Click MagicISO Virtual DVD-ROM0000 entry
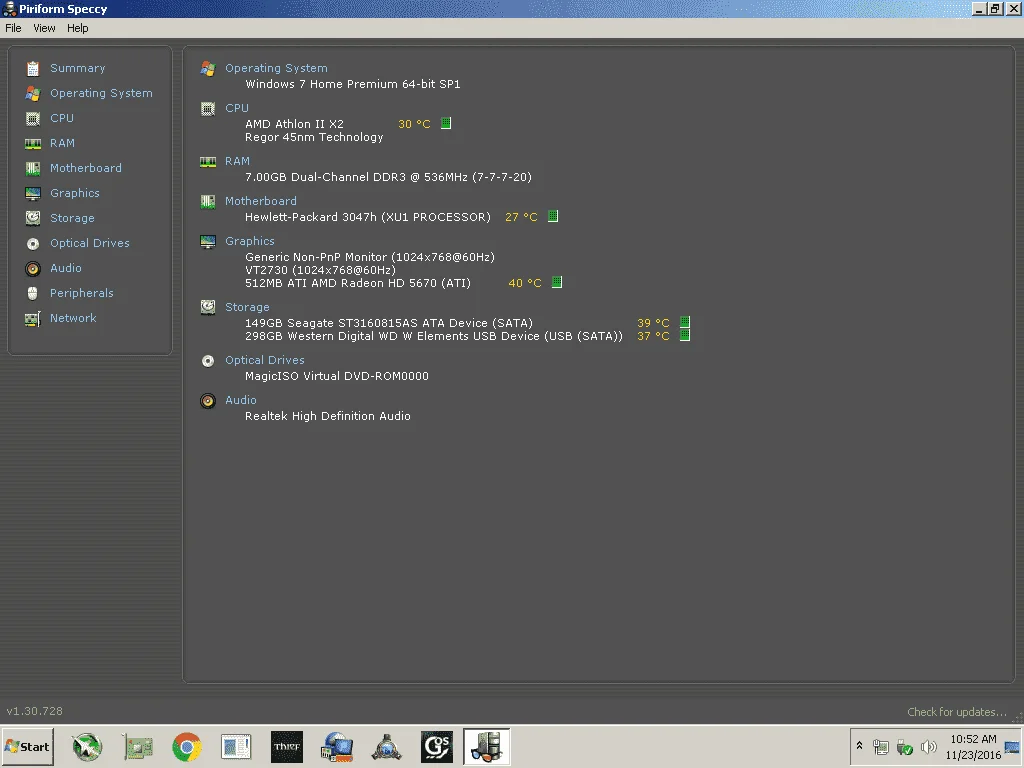 [x=337, y=376]
